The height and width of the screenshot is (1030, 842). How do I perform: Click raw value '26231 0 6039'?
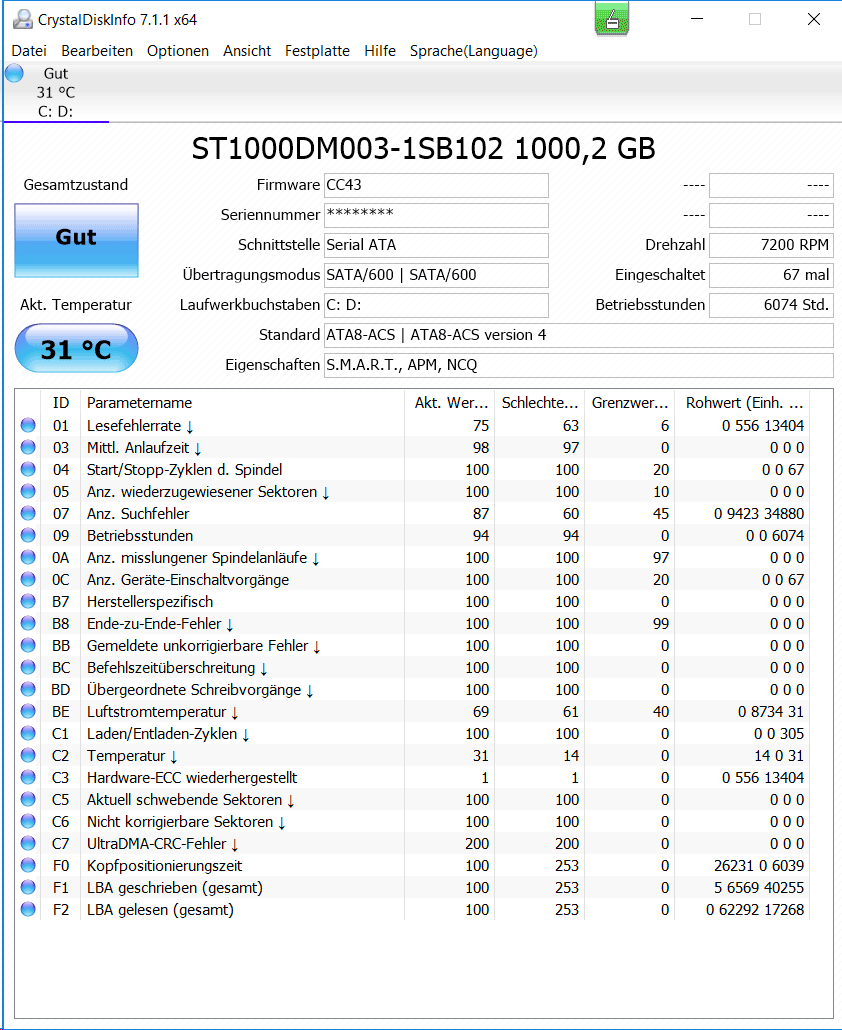[759, 866]
